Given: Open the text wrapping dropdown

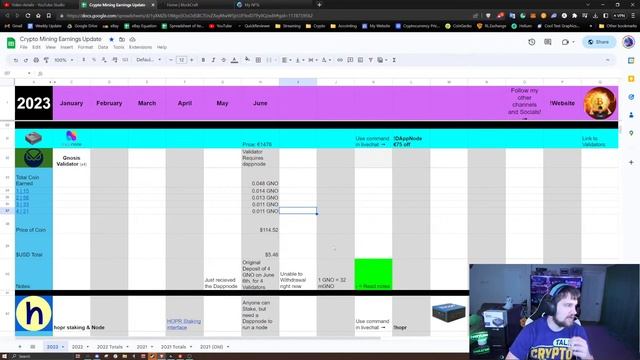Looking at the screenshot, I should coord(313,60).
